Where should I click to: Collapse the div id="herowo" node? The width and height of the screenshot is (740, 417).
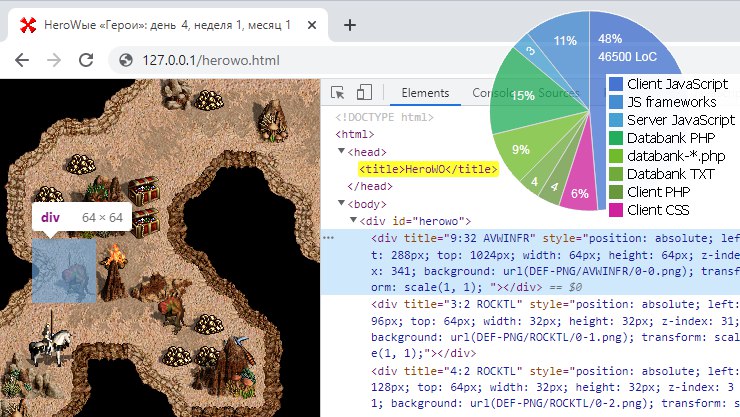click(x=353, y=220)
